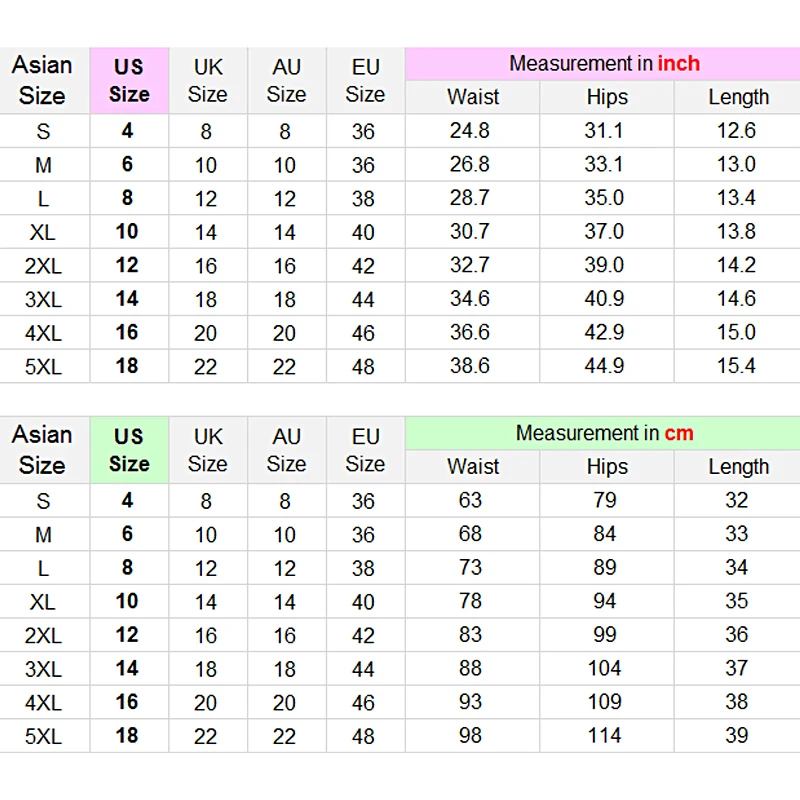Select the waist value 63

tap(470, 500)
